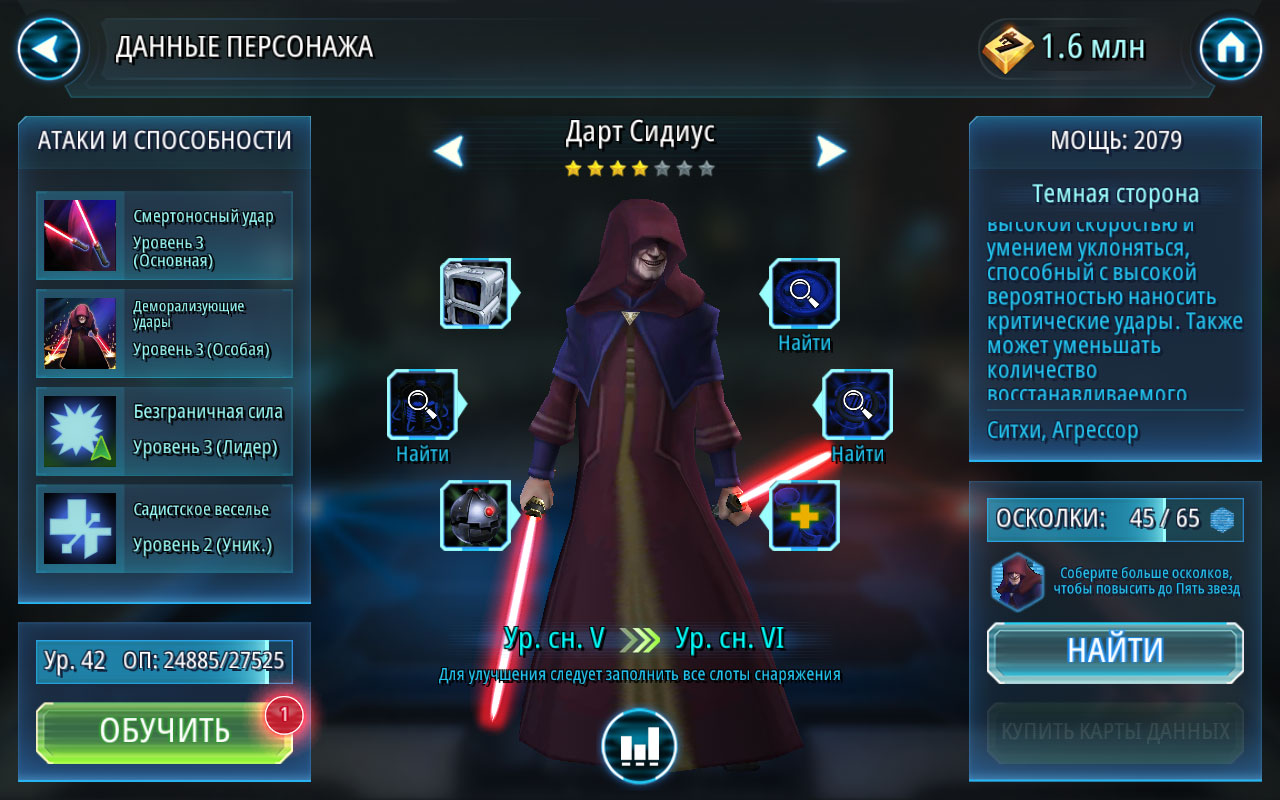Go to the home screen icon

(x=1230, y=49)
